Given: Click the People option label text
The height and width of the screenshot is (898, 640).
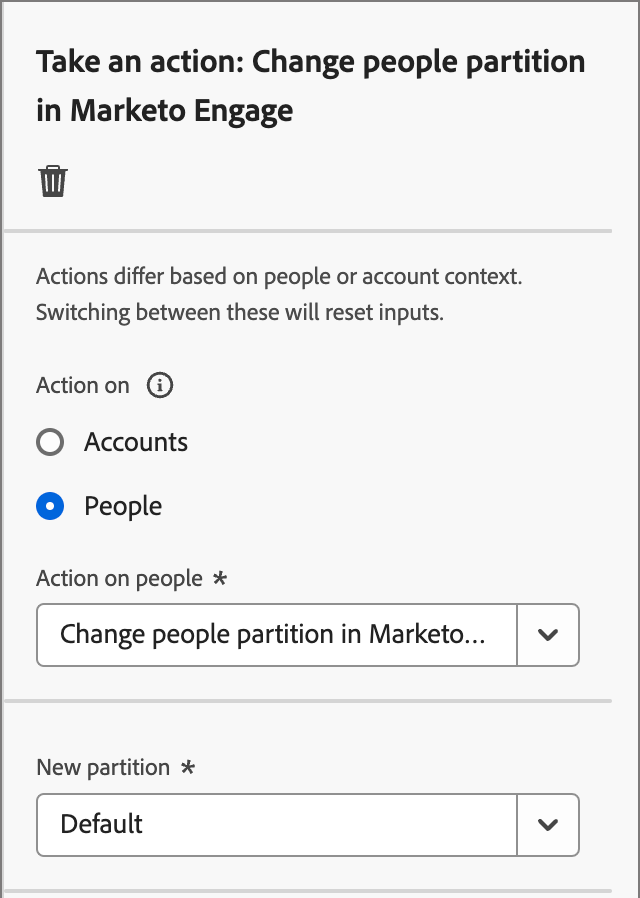Looking at the screenshot, I should 123,506.
